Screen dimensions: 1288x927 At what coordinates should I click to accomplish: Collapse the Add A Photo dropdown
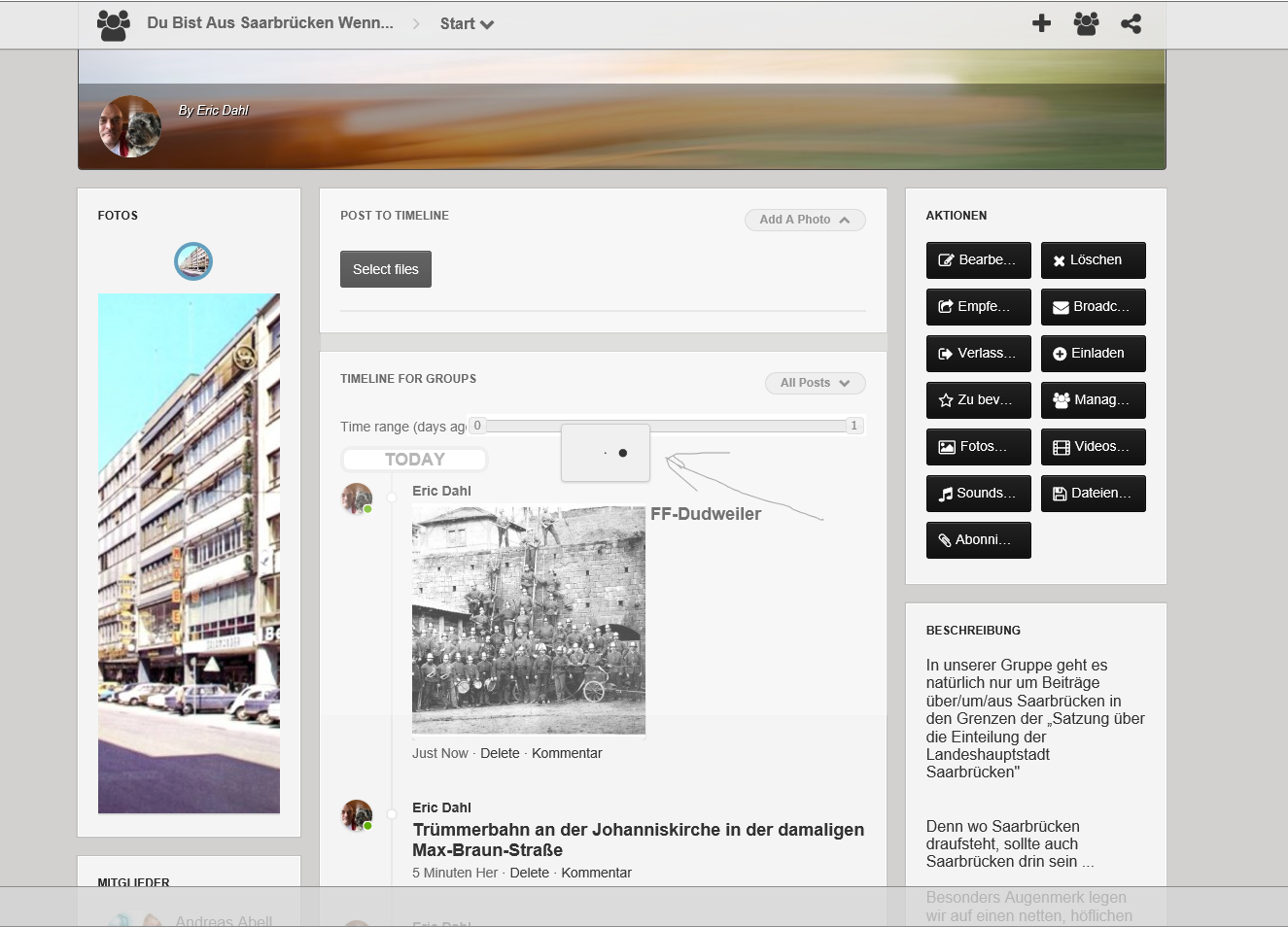click(x=805, y=220)
